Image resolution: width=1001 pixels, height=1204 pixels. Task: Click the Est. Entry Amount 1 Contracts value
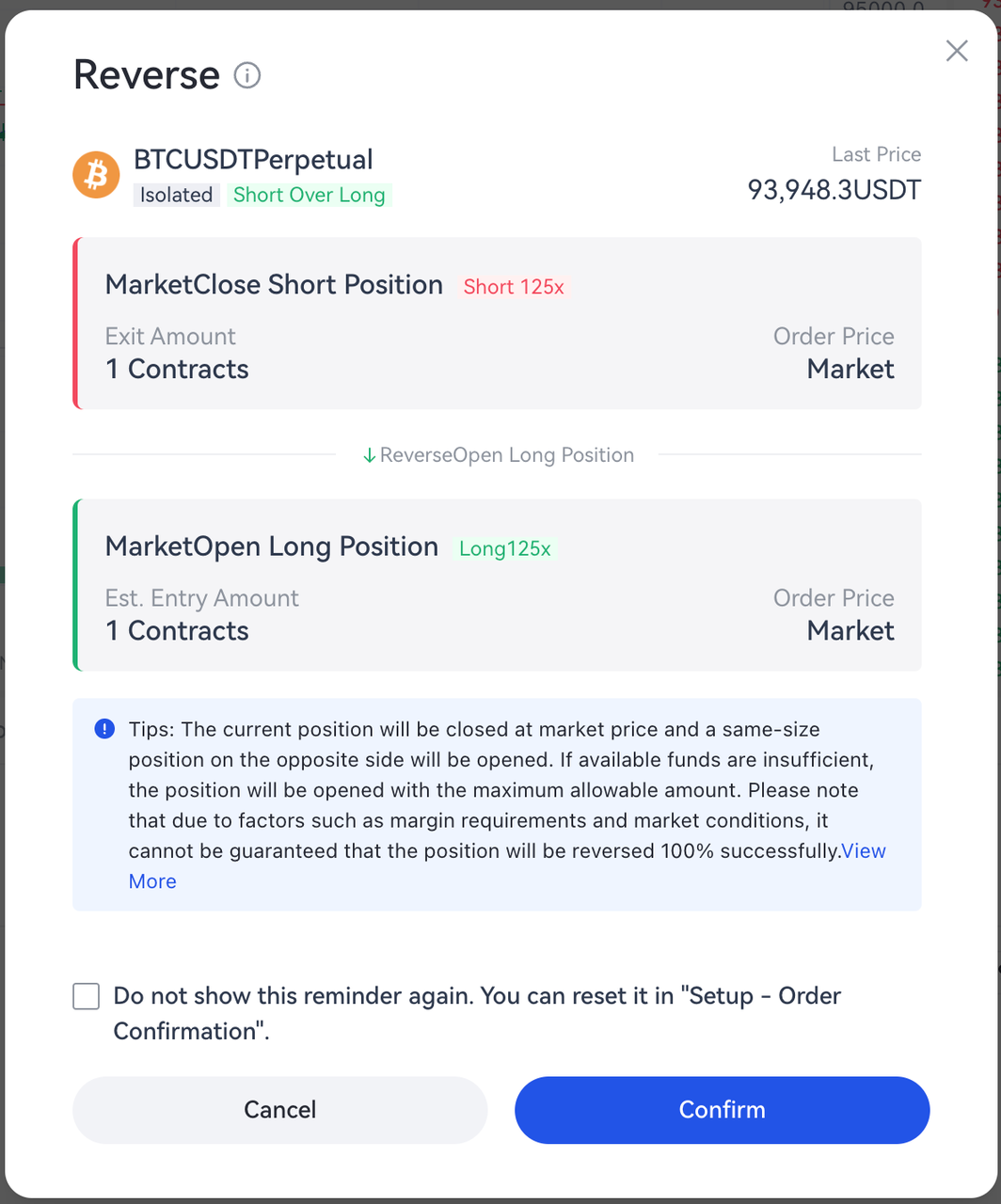[177, 630]
